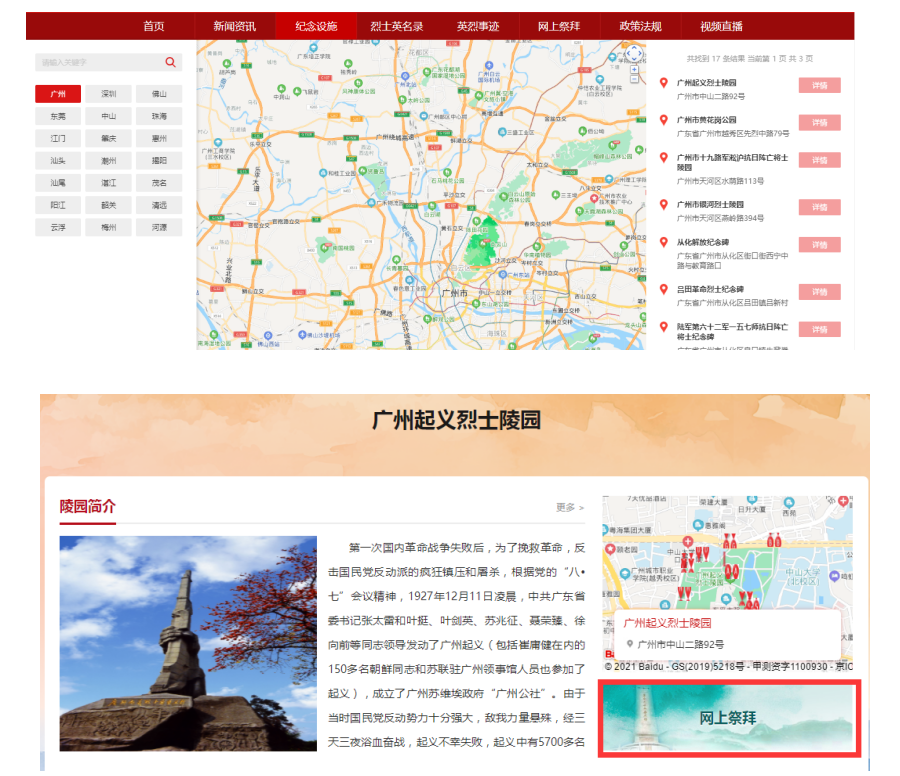The width and height of the screenshot is (900, 776).
Task: Open the 英烈事迹 navigation item
Action: (478, 26)
